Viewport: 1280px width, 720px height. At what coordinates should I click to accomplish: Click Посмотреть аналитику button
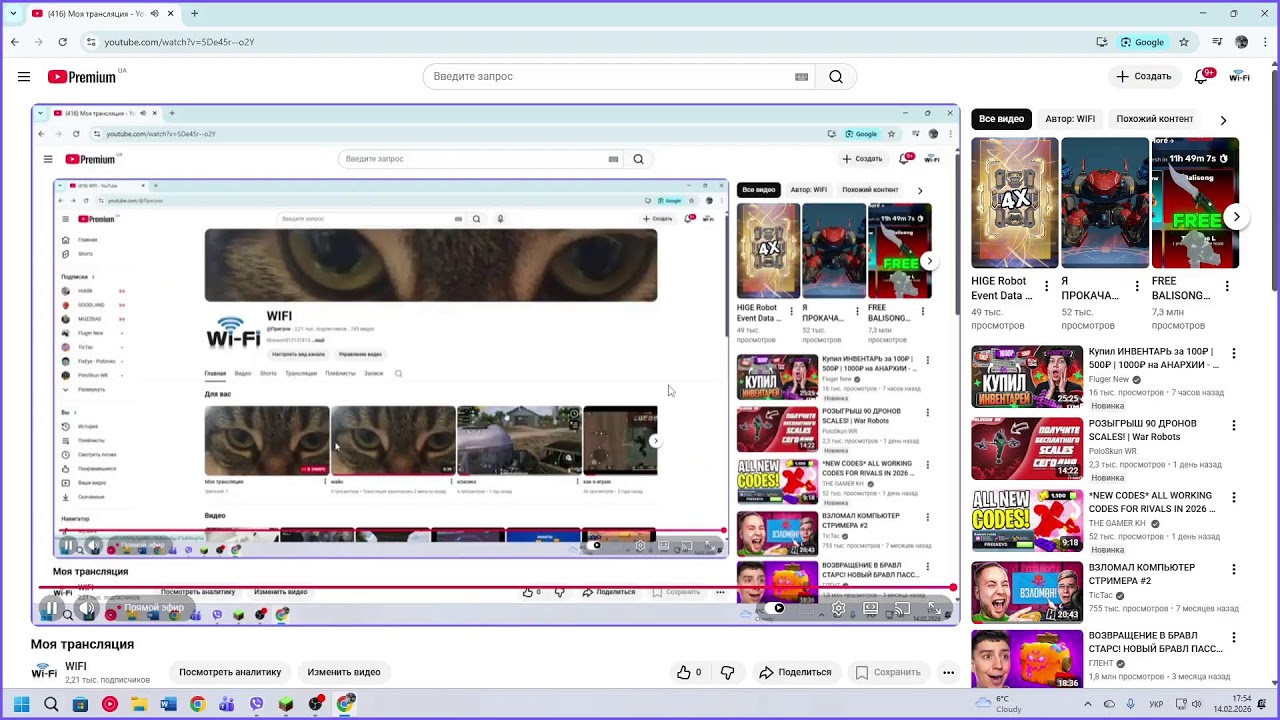coord(230,672)
